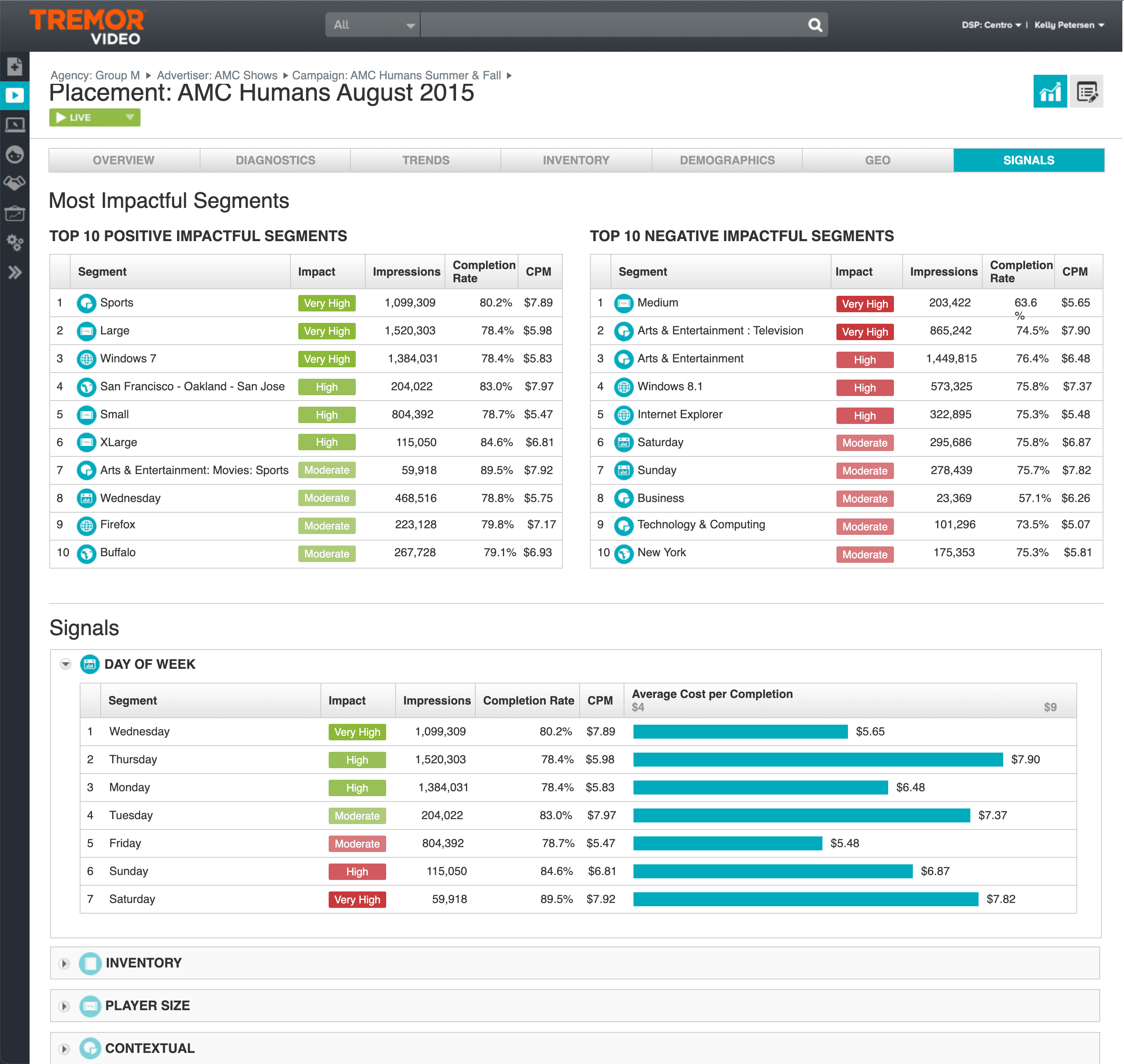Image resolution: width=1124 pixels, height=1064 pixels.
Task: Expand the Contextual section arrow
Action: (x=64, y=1049)
